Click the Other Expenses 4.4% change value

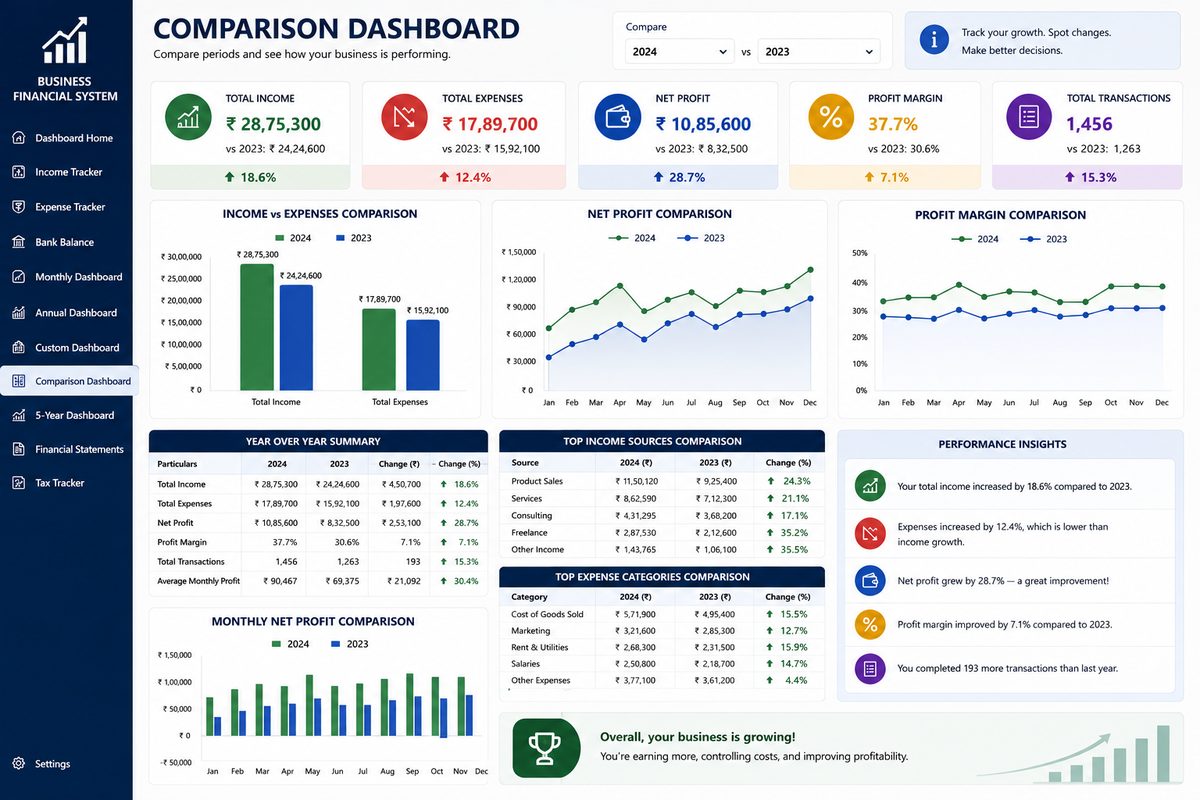(x=796, y=680)
